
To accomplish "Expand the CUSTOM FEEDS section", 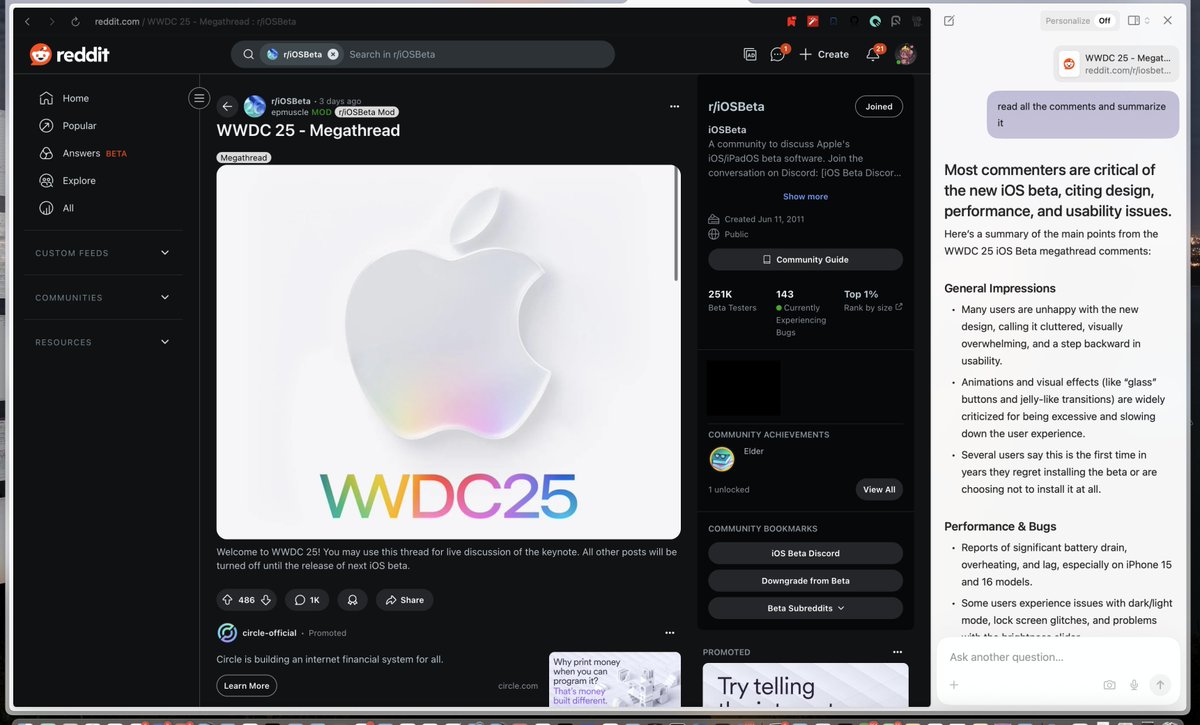I will pos(103,253).
